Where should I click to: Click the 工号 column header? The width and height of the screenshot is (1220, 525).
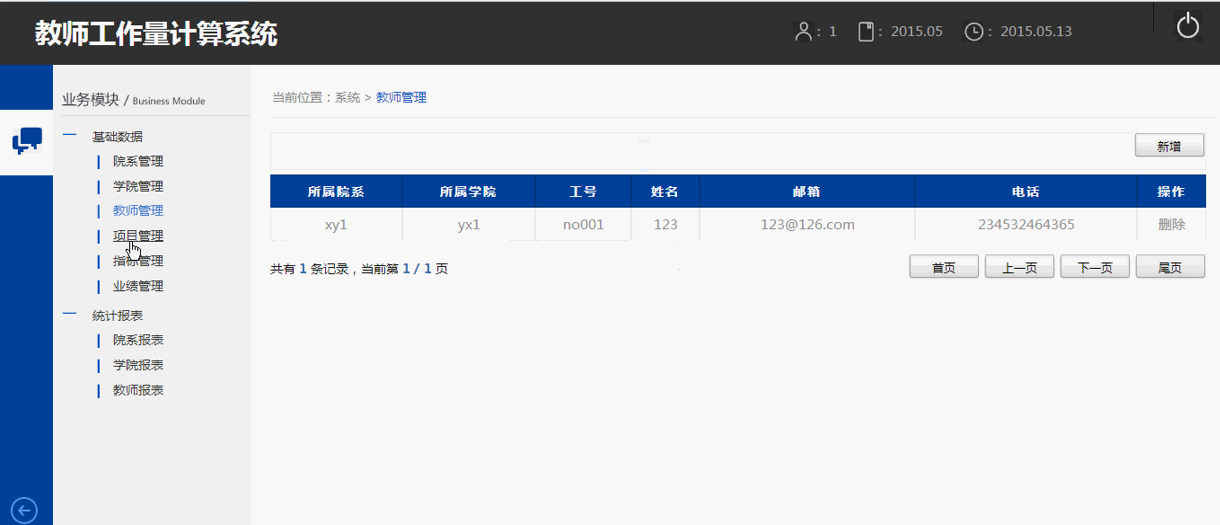pos(583,191)
